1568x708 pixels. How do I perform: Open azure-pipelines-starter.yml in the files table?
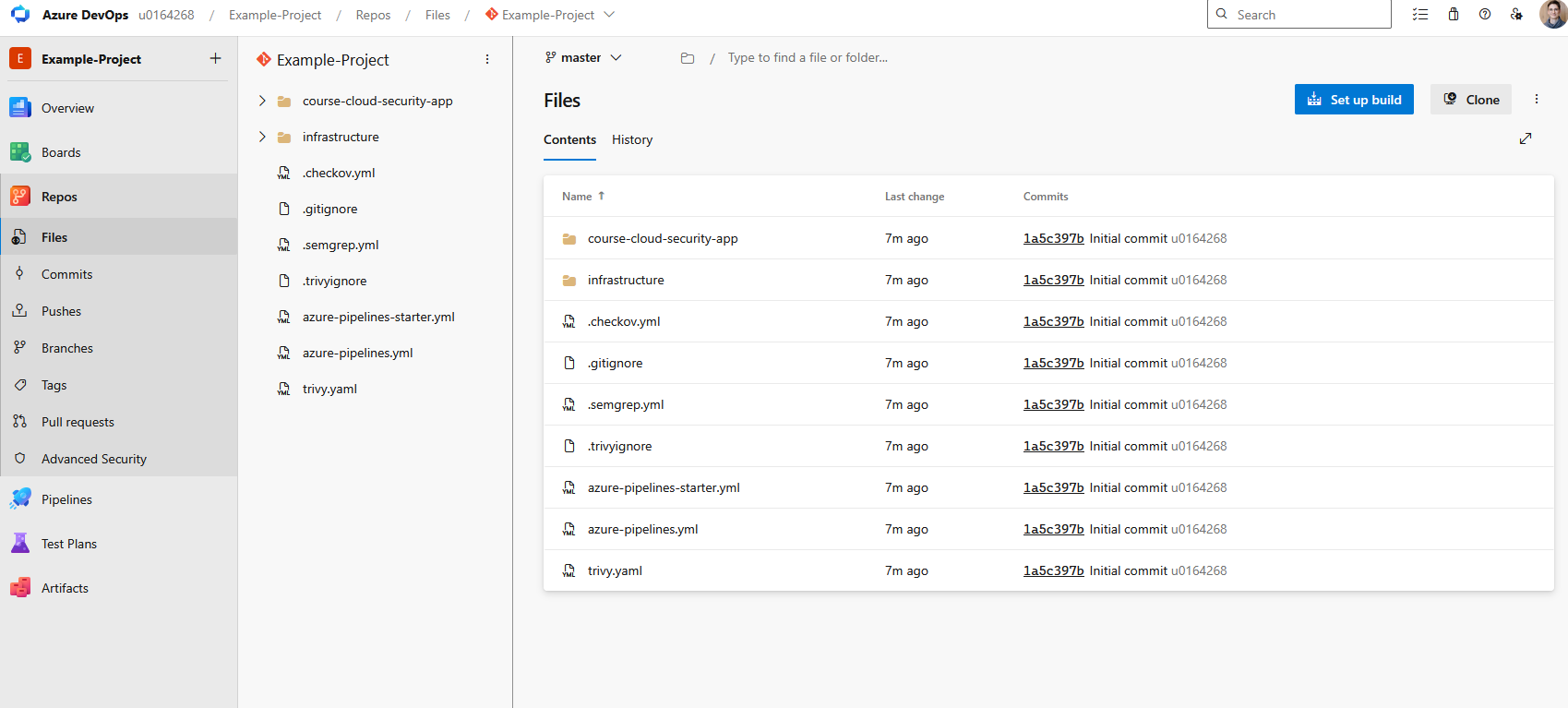pos(664,487)
